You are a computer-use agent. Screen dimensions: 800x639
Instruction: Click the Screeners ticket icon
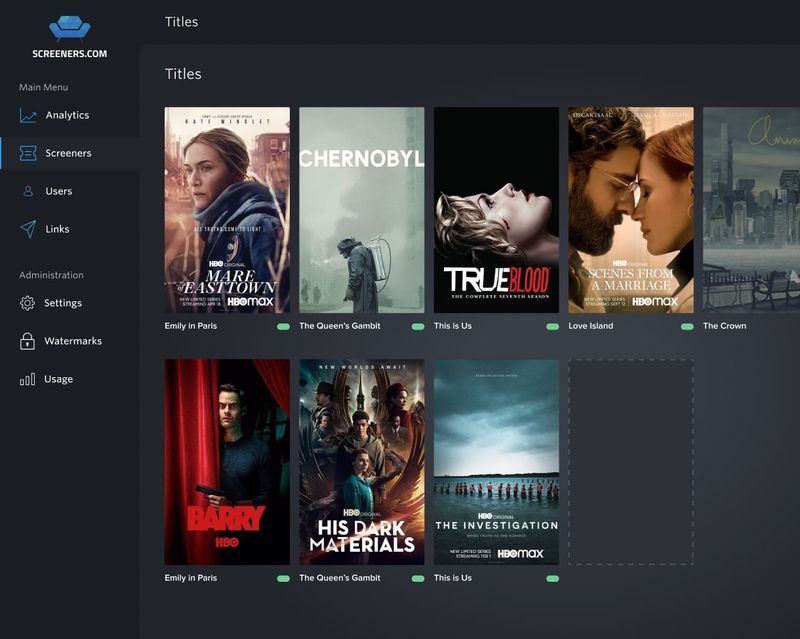[28, 153]
